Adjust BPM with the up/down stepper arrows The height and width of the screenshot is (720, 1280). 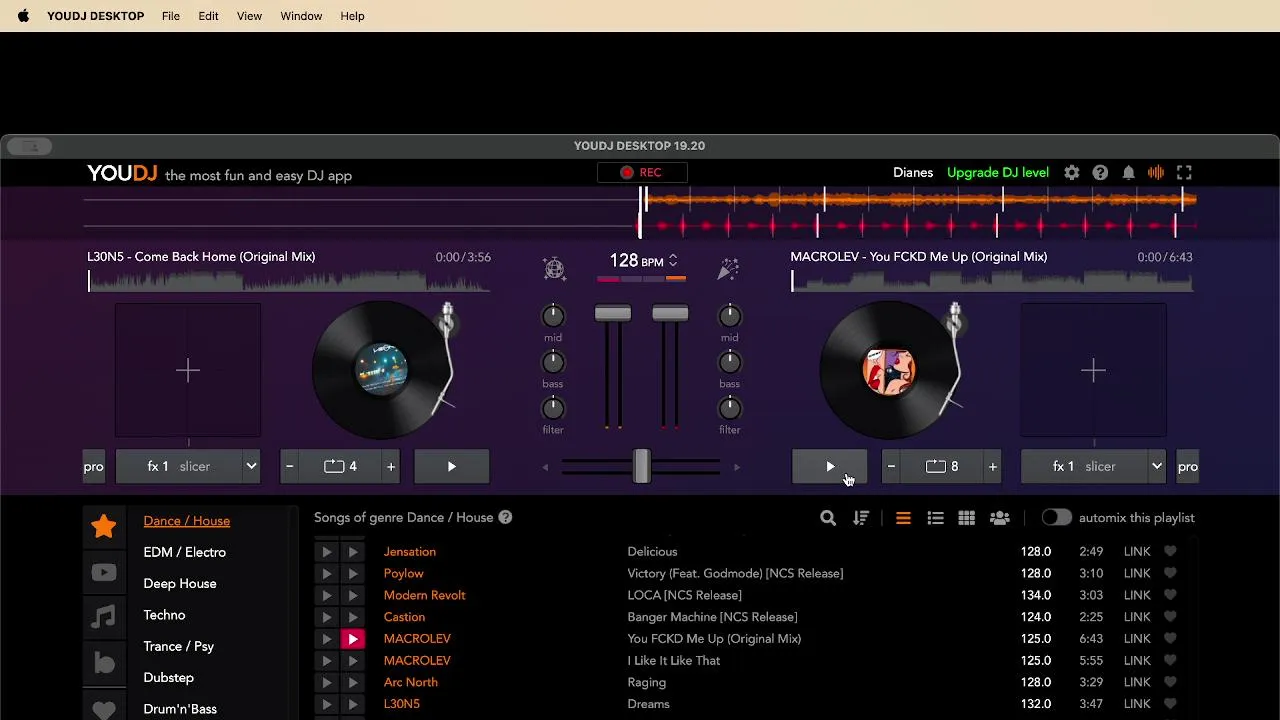click(672, 261)
